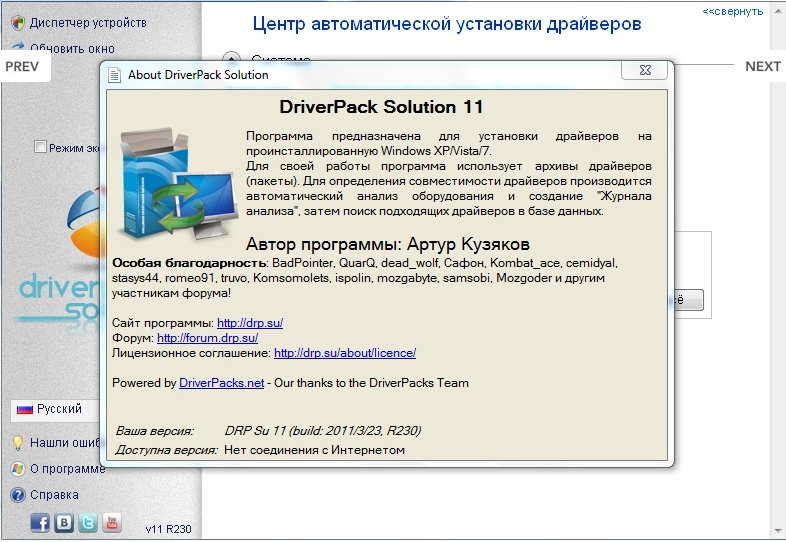Click the driver solution logo in sidebar
This screenshot has width=786, height=542.
point(59,261)
